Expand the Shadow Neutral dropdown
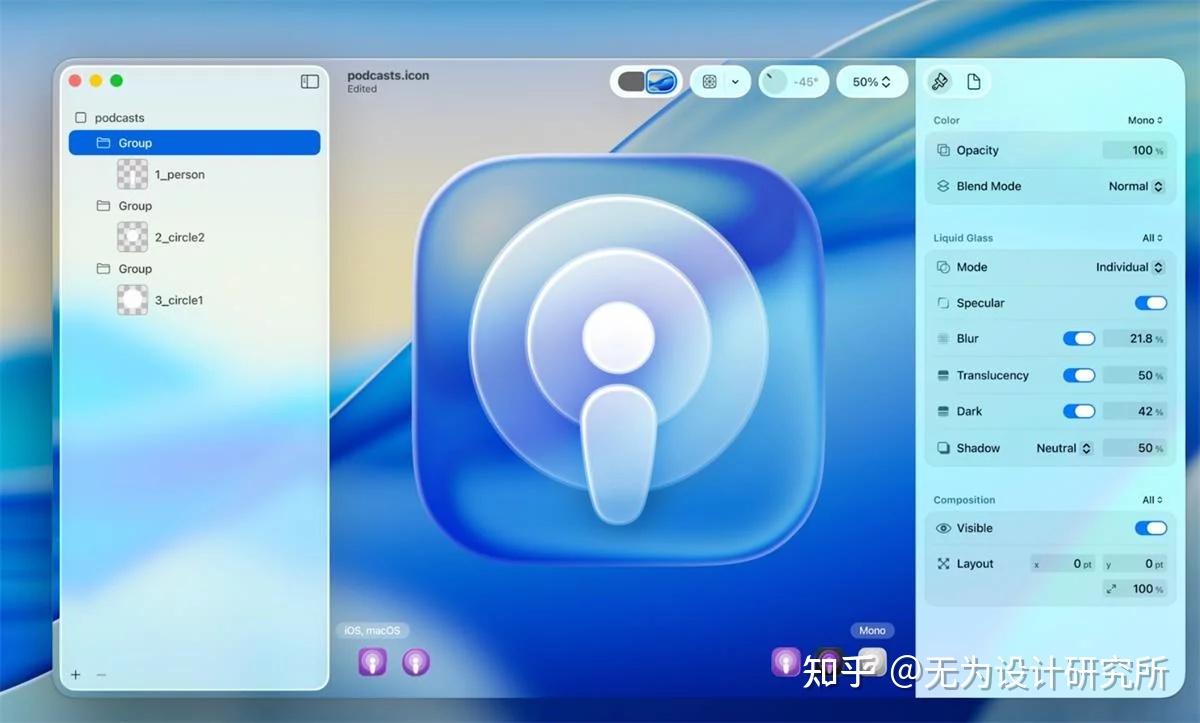 (x=1063, y=448)
